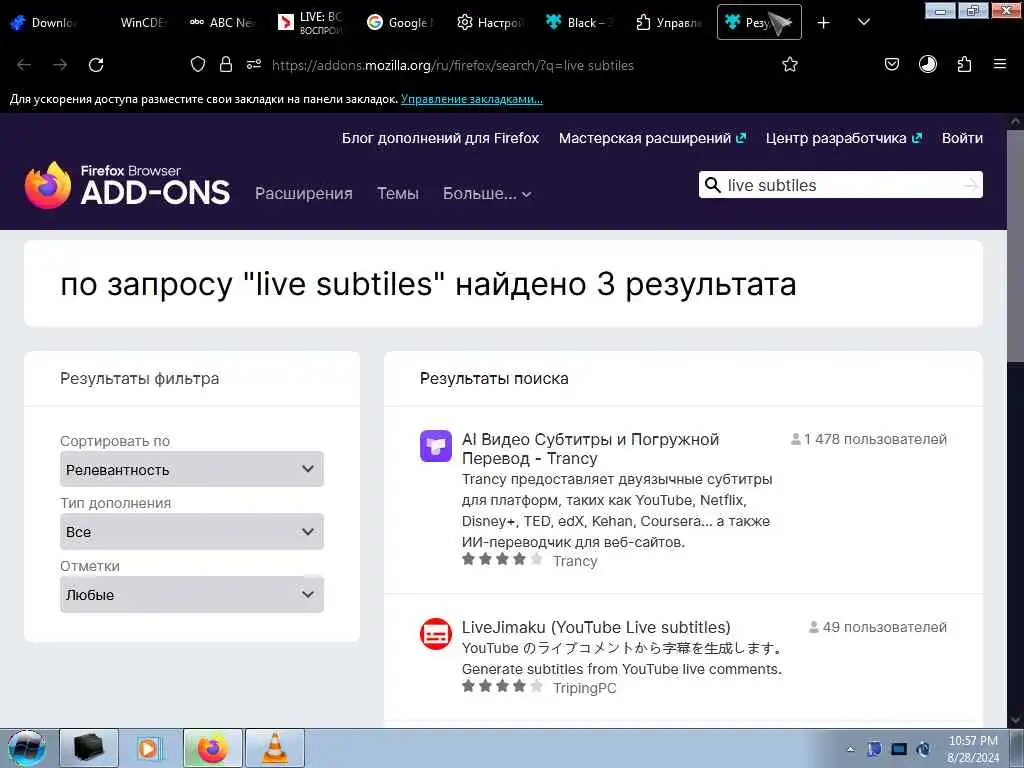Go back with the browser back arrow
Viewport: 1024px width, 768px height.
click(x=24, y=65)
